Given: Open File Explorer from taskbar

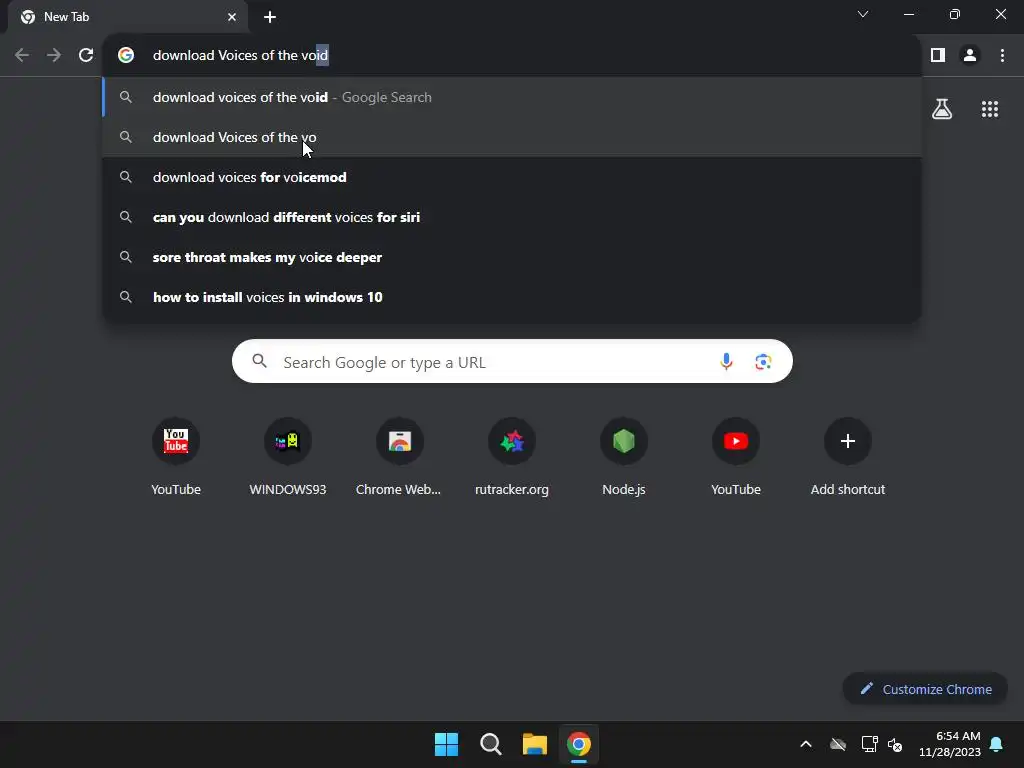Looking at the screenshot, I should coord(534,744).
